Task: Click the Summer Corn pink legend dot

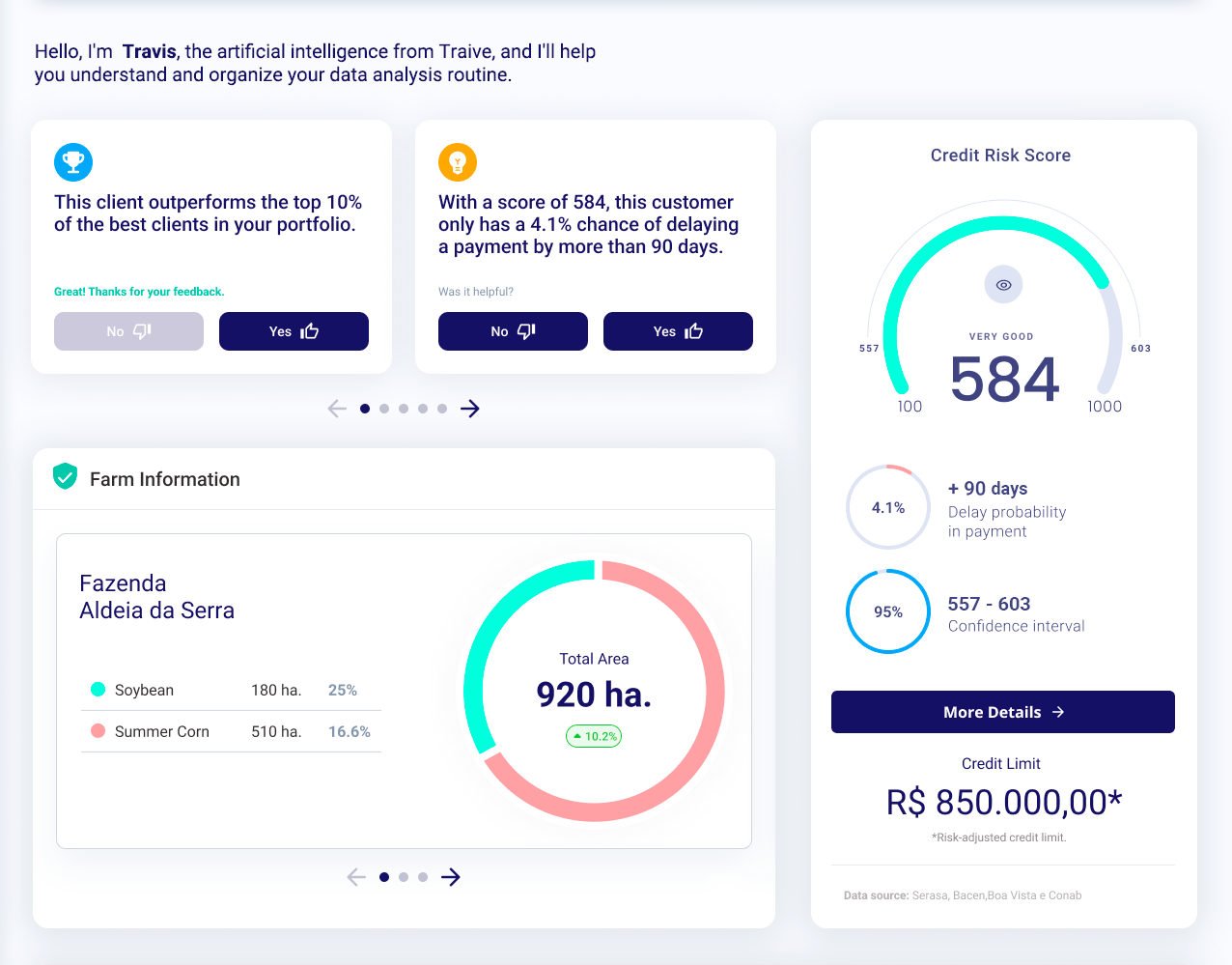Action: (x=98, y=731)
